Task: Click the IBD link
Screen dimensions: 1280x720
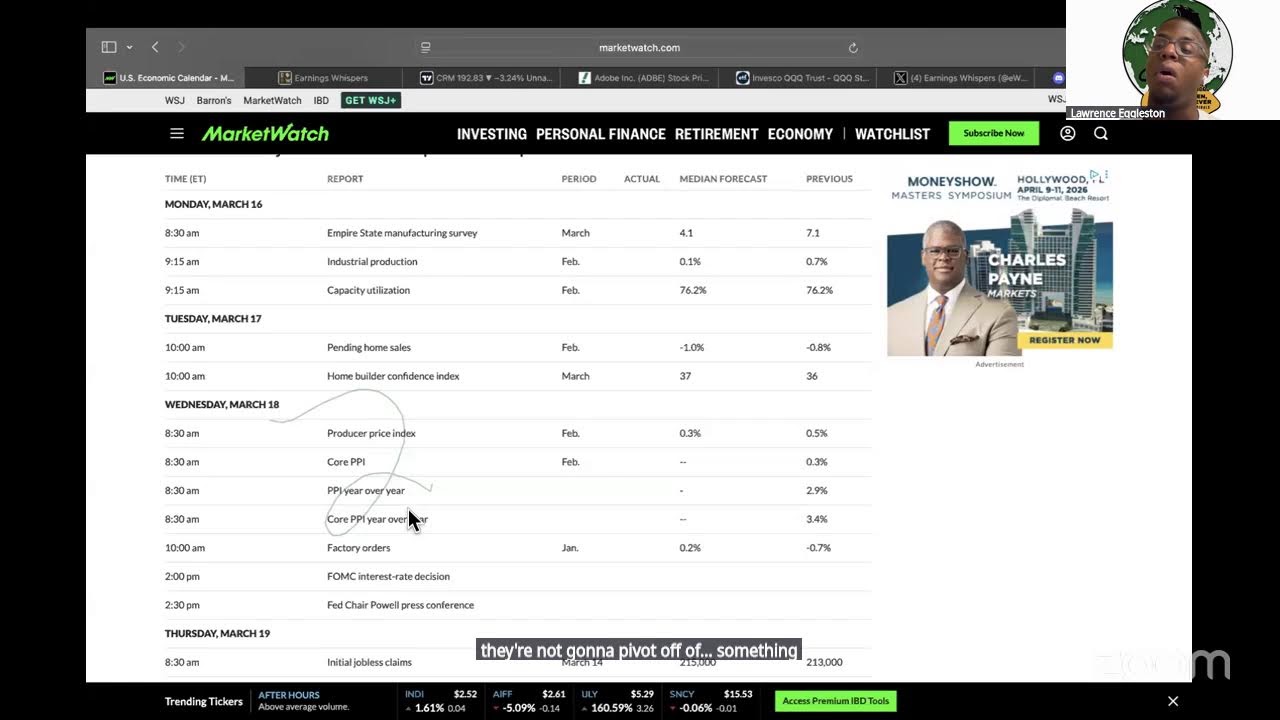Action: [321, 100]
